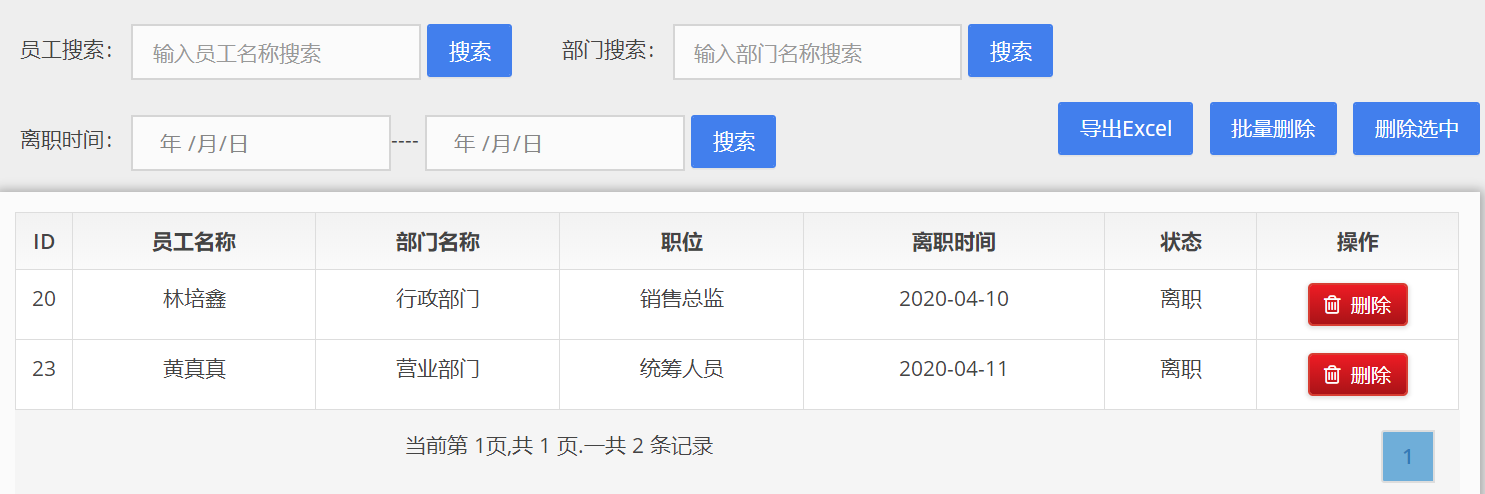Click the 离职时间 column header

[954, 241]
